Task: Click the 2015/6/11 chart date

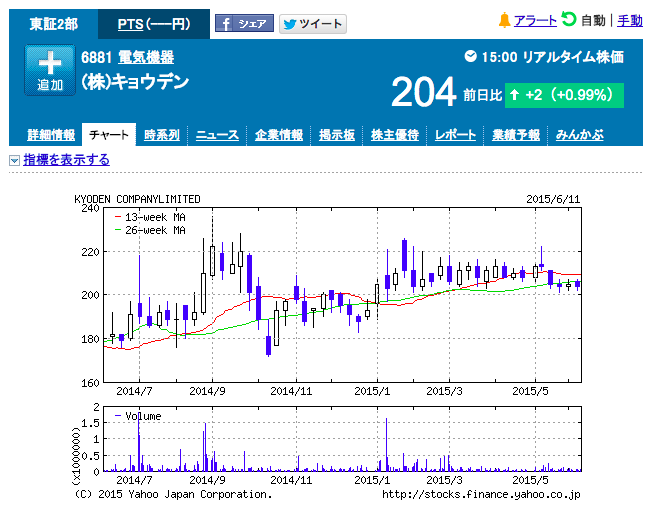Action: click(x=553, y=199)
